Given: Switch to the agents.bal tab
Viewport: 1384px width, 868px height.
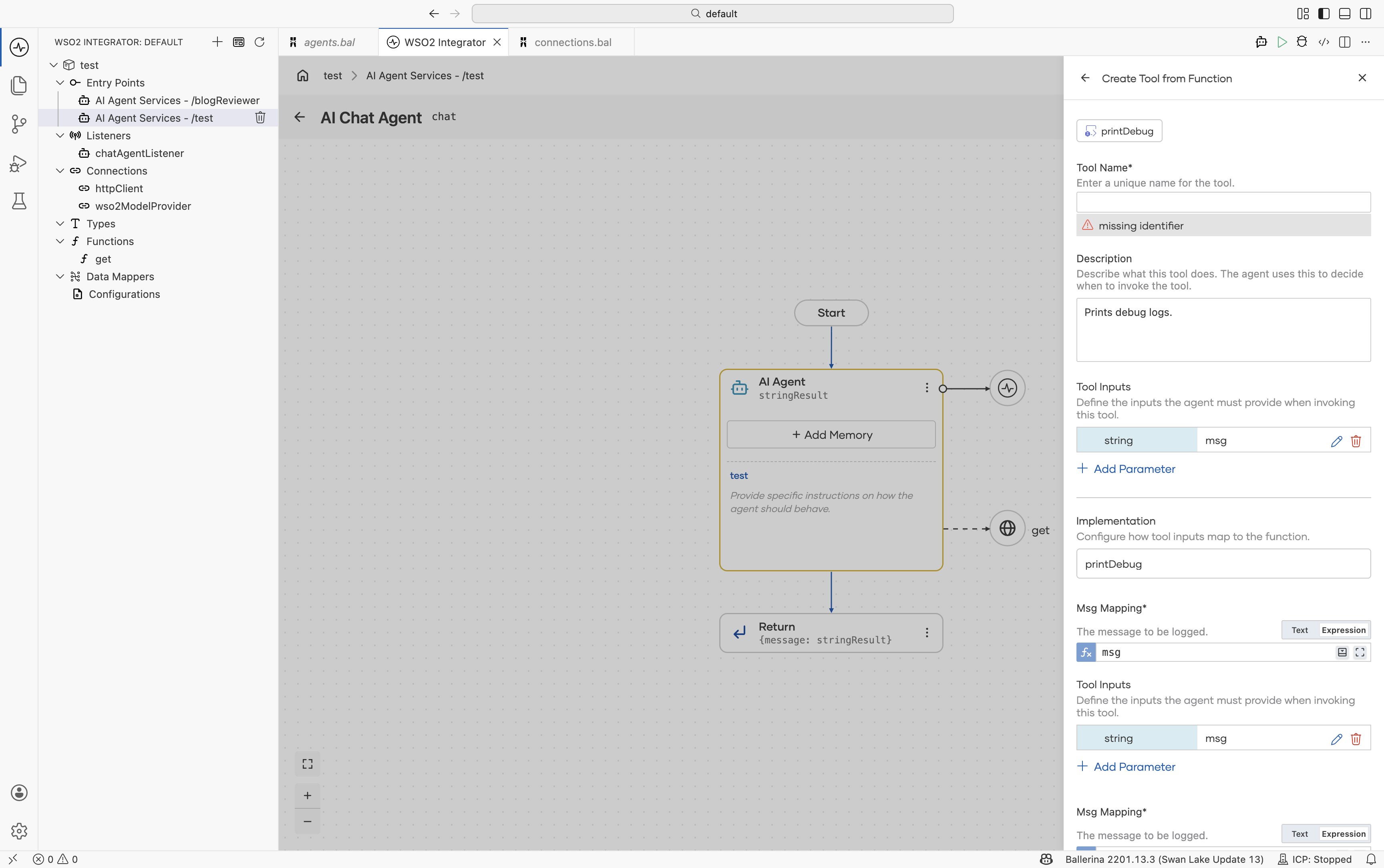Looking at the screenshot, I should [328, 42].
